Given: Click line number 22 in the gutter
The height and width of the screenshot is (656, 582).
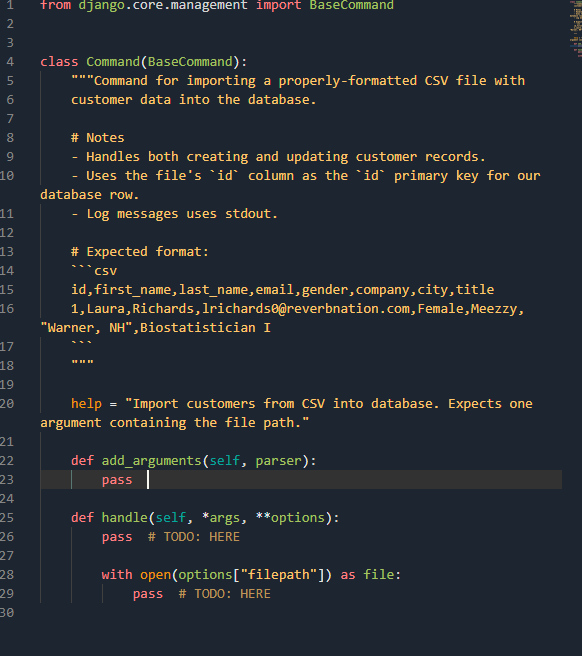Looking at the screenshot, I should (x=7, y=461).
